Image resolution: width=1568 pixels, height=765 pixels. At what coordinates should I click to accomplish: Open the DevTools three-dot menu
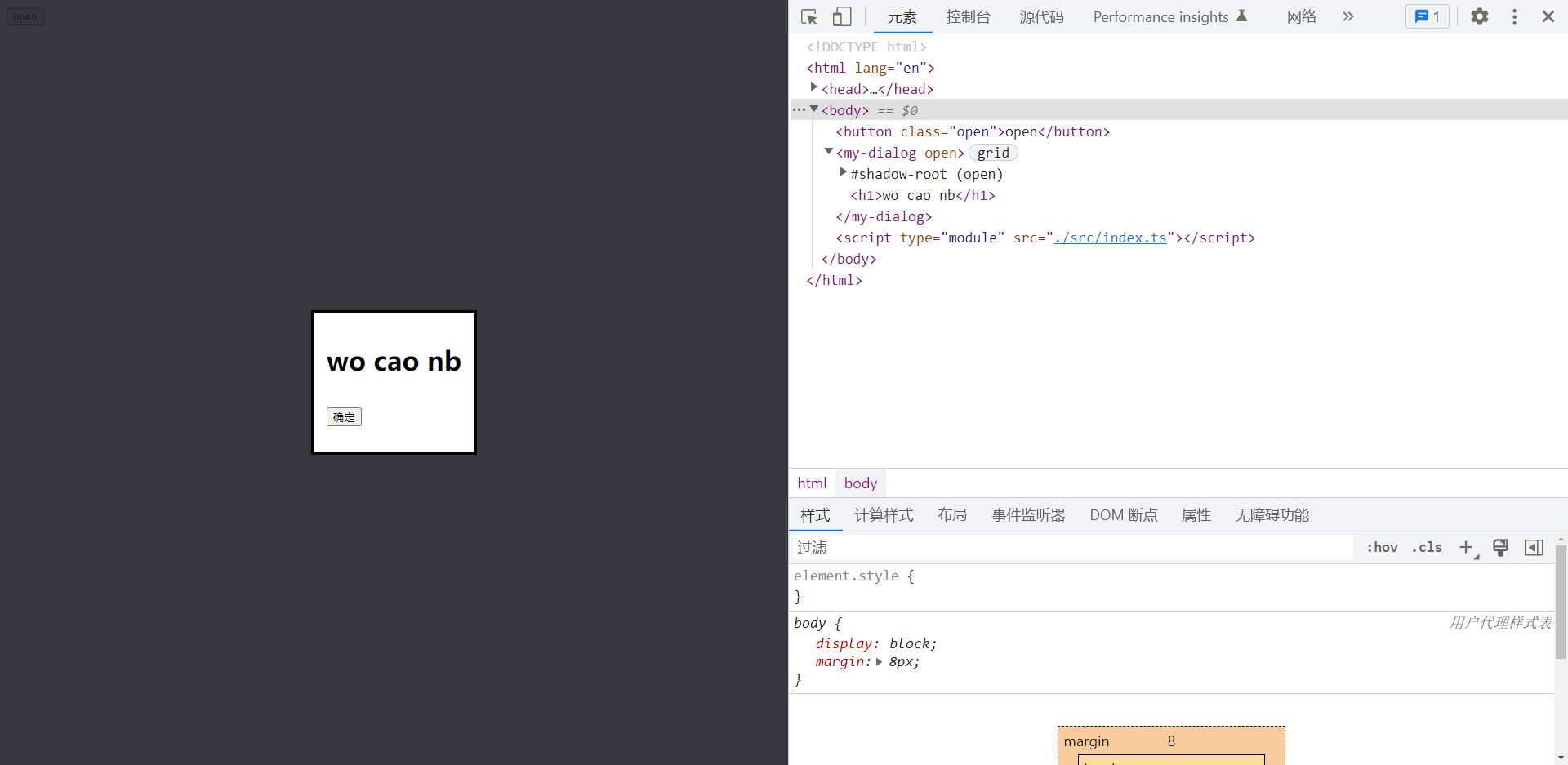[x=1515, y=16]
